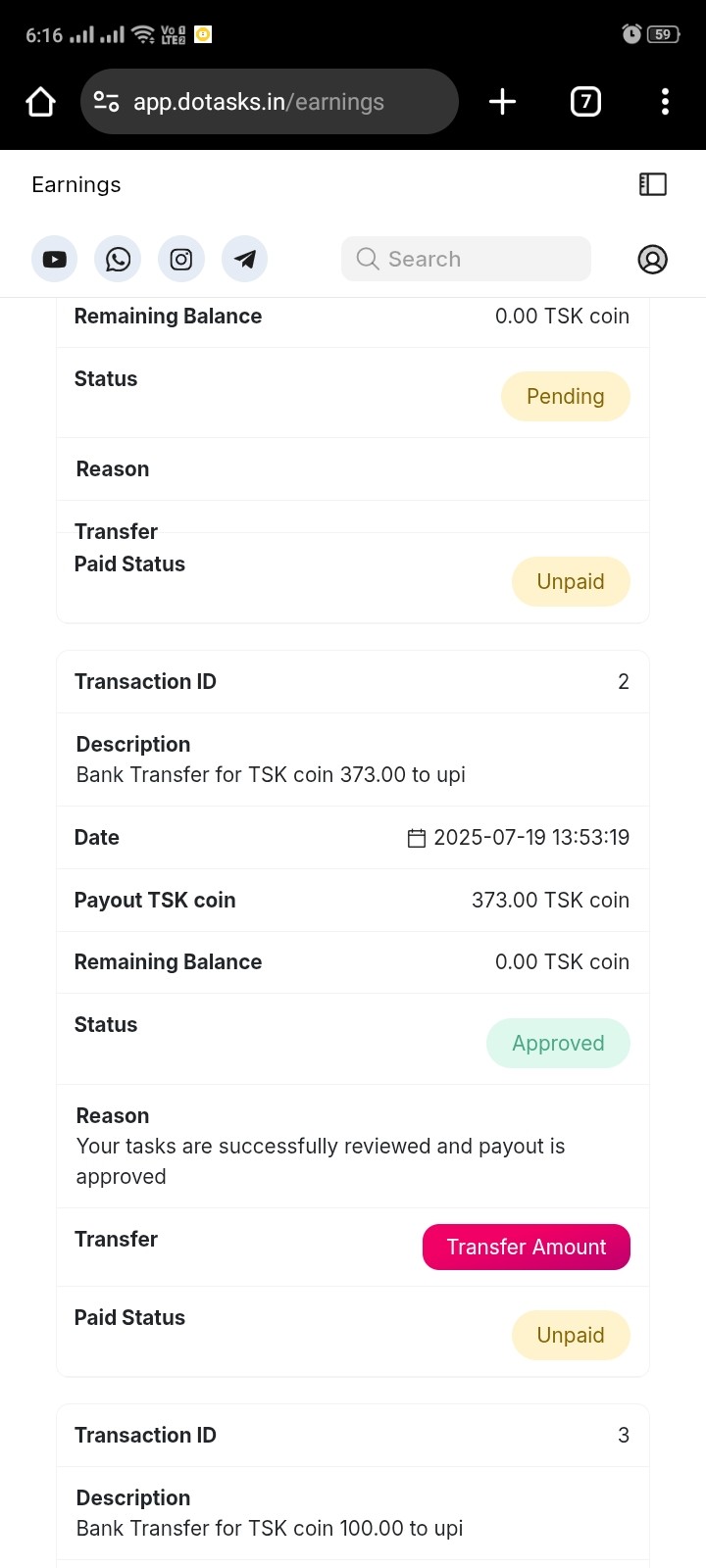706x1568 pixels.
Task: Tap the calendar icon beside the date
Action: click(417, 838)
